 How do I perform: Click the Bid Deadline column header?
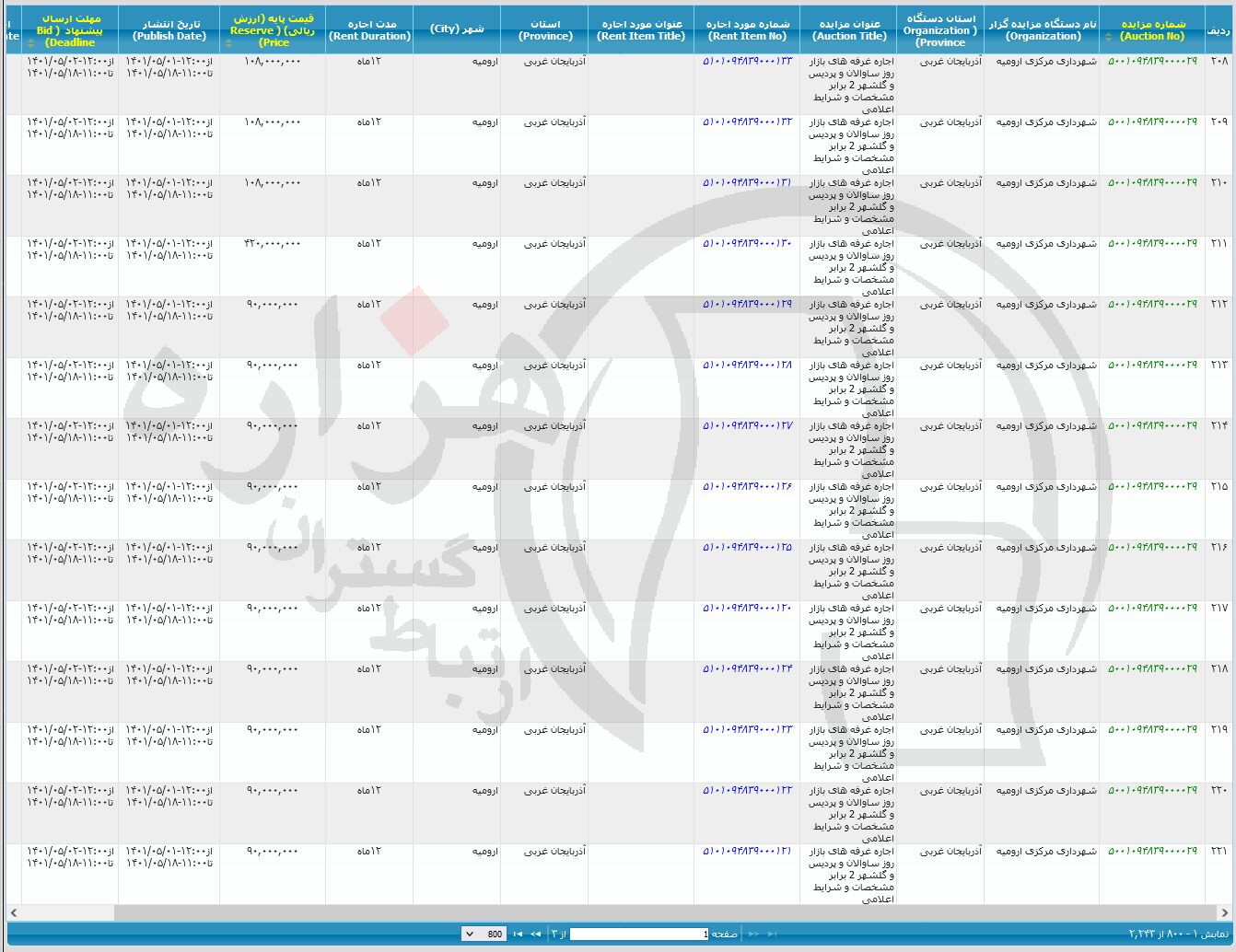pyautogui.click(x=70, y=30)
